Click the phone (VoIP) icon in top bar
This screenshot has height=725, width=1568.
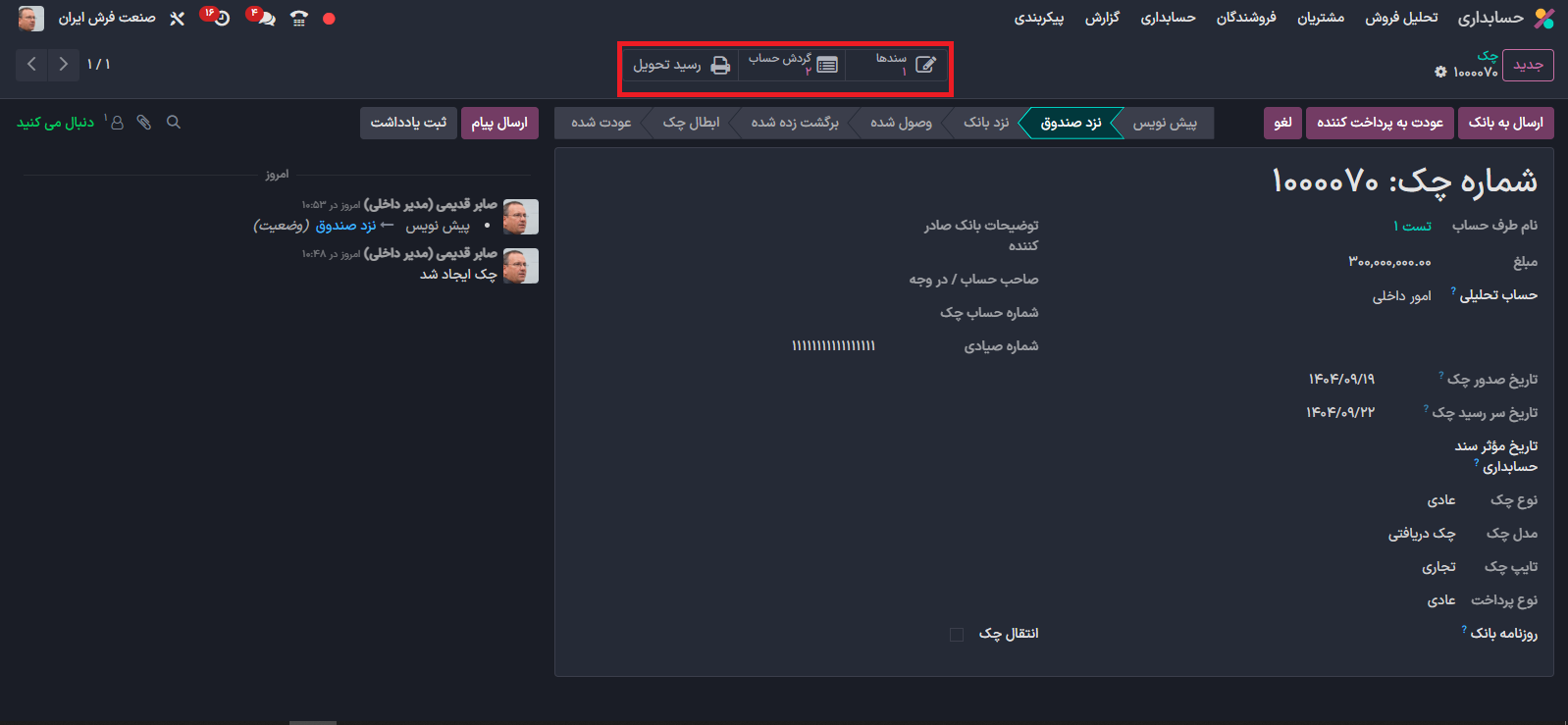click(299, 19)
